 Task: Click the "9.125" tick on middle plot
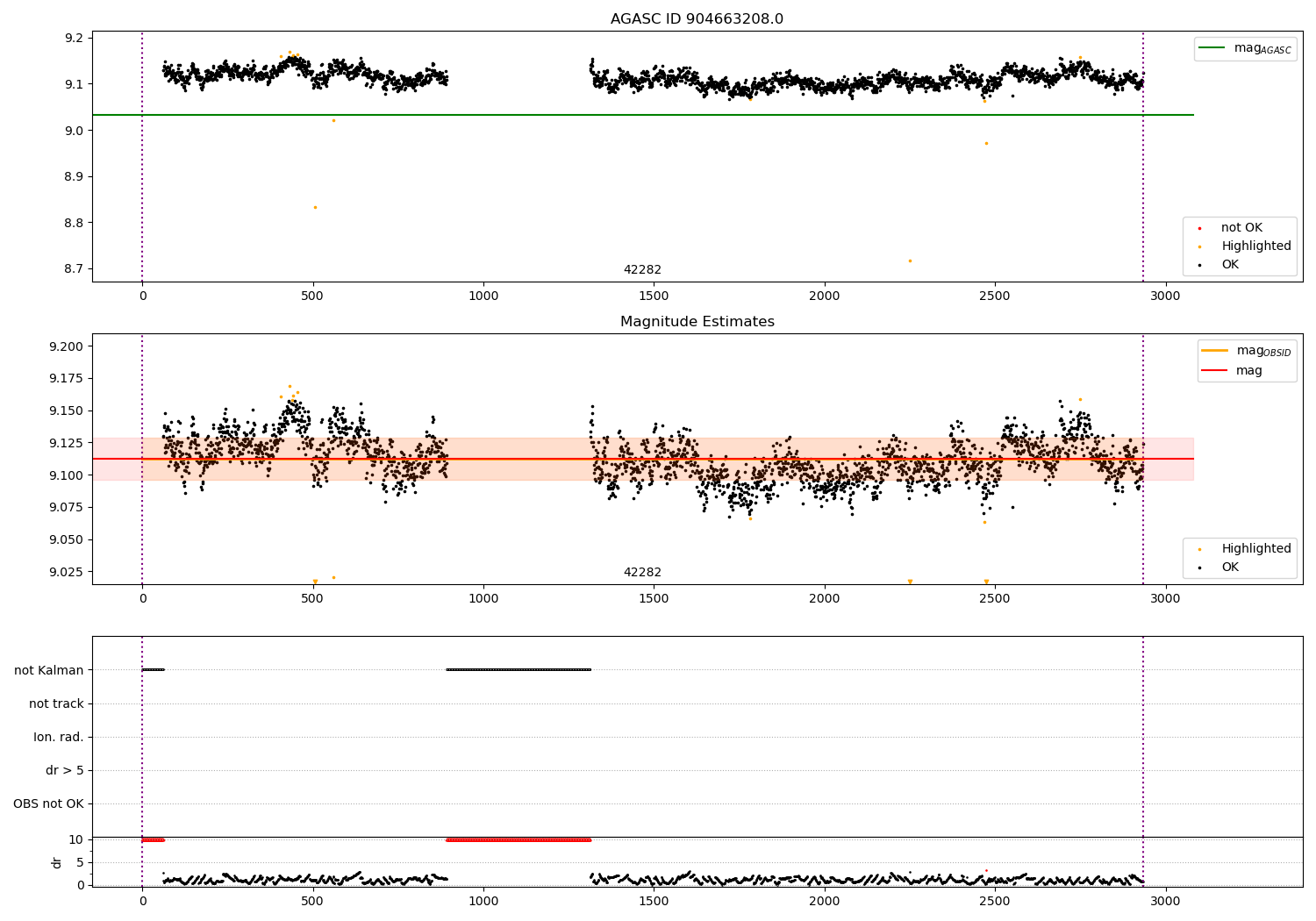(x=67, y=444)
